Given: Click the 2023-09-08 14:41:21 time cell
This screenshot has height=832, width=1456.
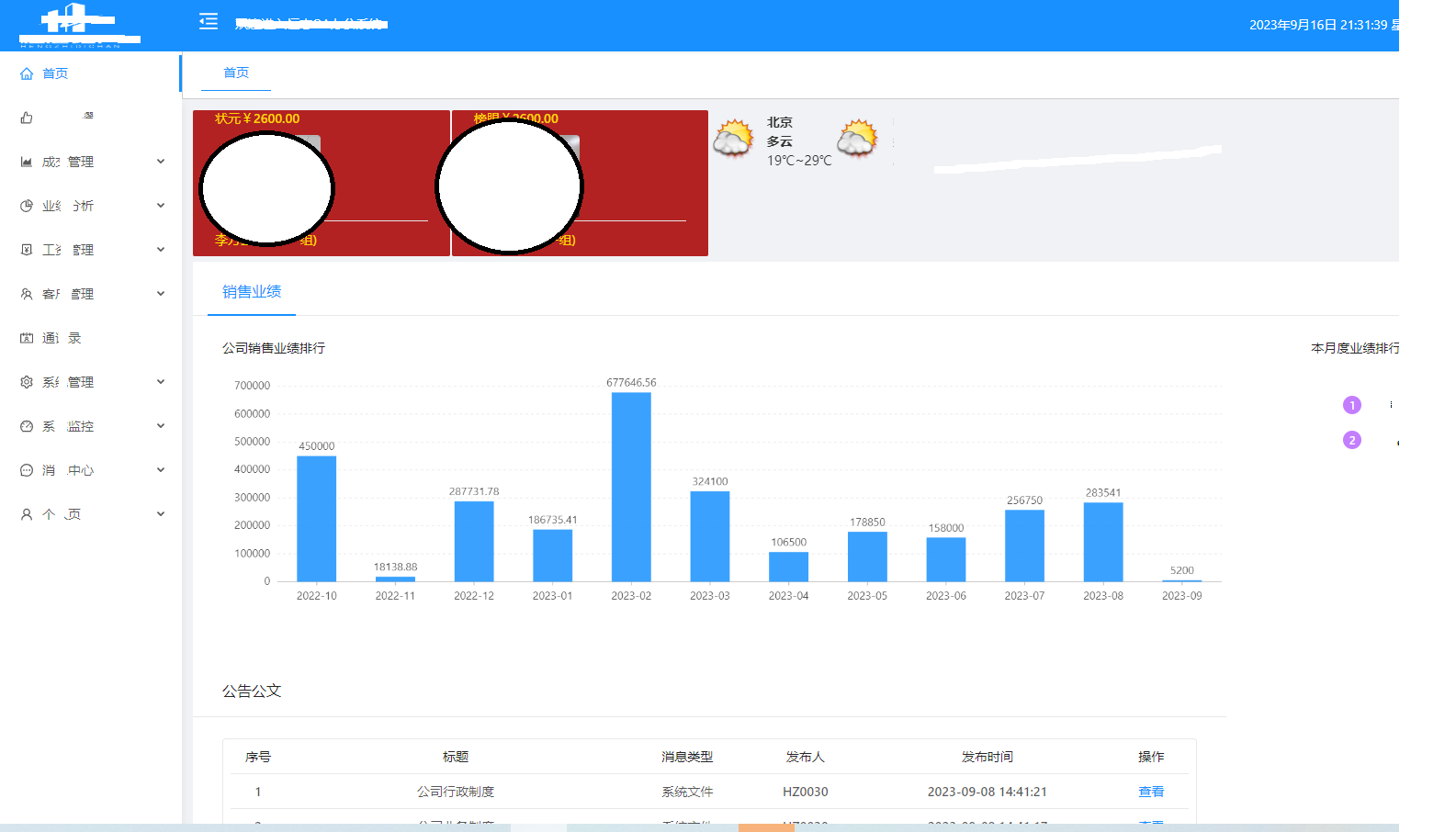Looking at the screenshot, I should tap(988, 792).
